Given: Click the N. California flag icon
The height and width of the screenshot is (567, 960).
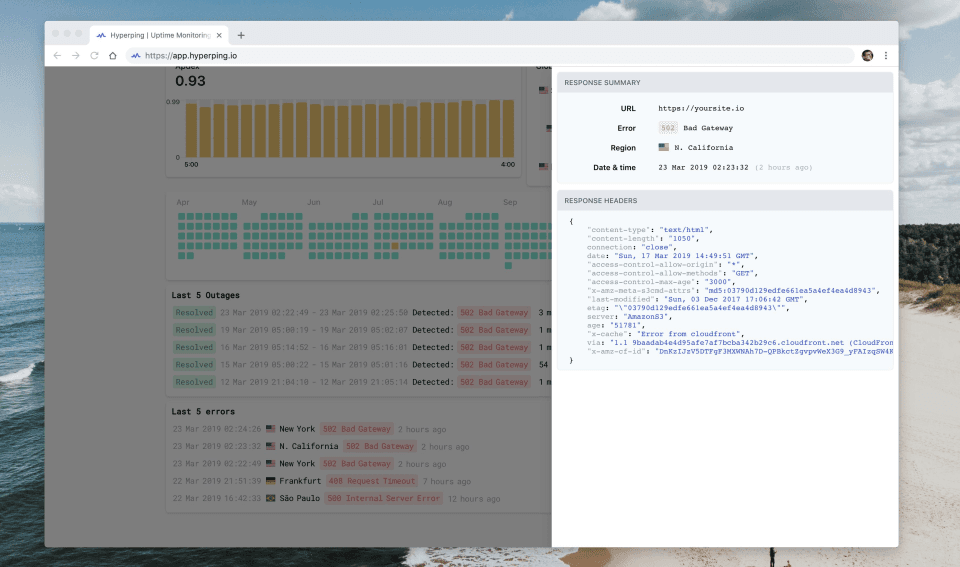Looking at the screenshot, I should pos(663,147).
